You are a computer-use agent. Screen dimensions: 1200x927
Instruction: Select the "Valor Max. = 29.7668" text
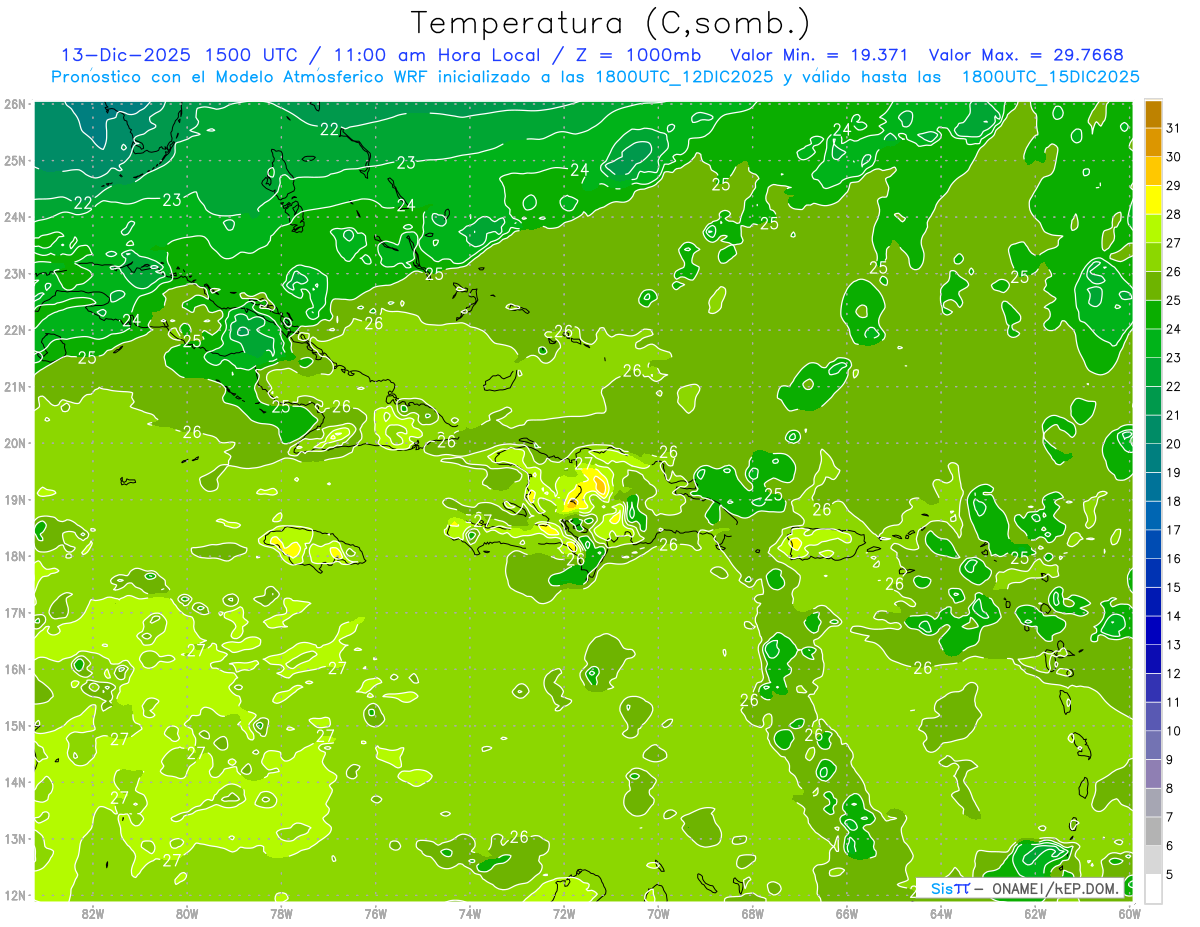click(1026, 55)
